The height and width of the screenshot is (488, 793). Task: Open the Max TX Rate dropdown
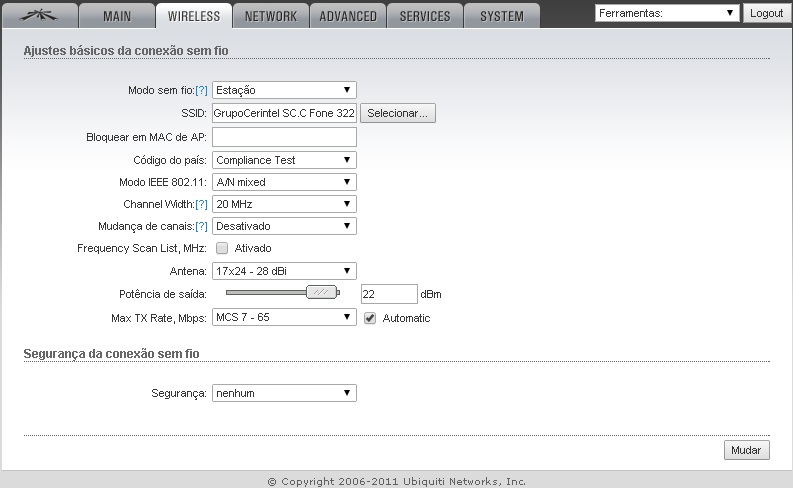(284, 317)
